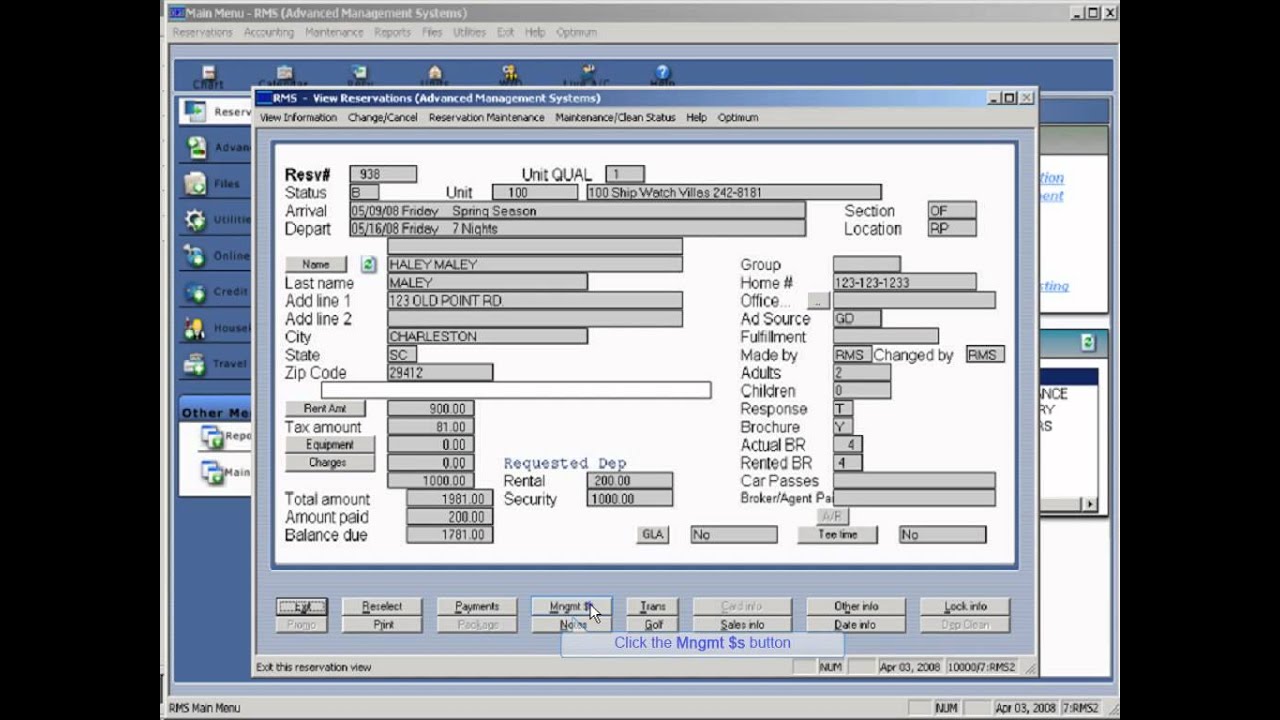Open Reports menu in Main Menu window

(392, 32)
